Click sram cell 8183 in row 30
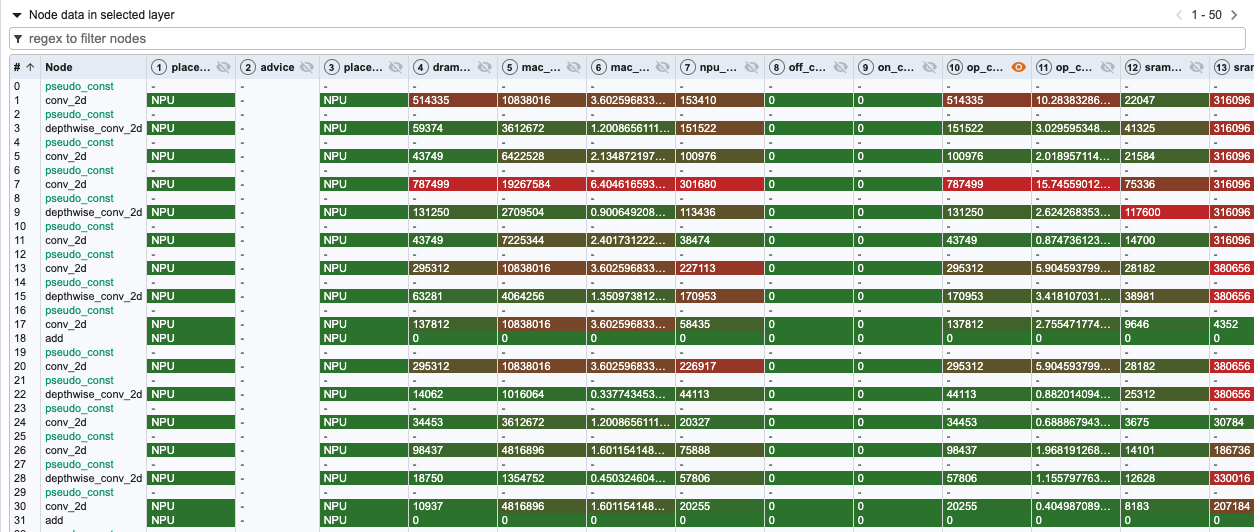This screenshot has width=1254, height=532. [x=1166, y=506]
